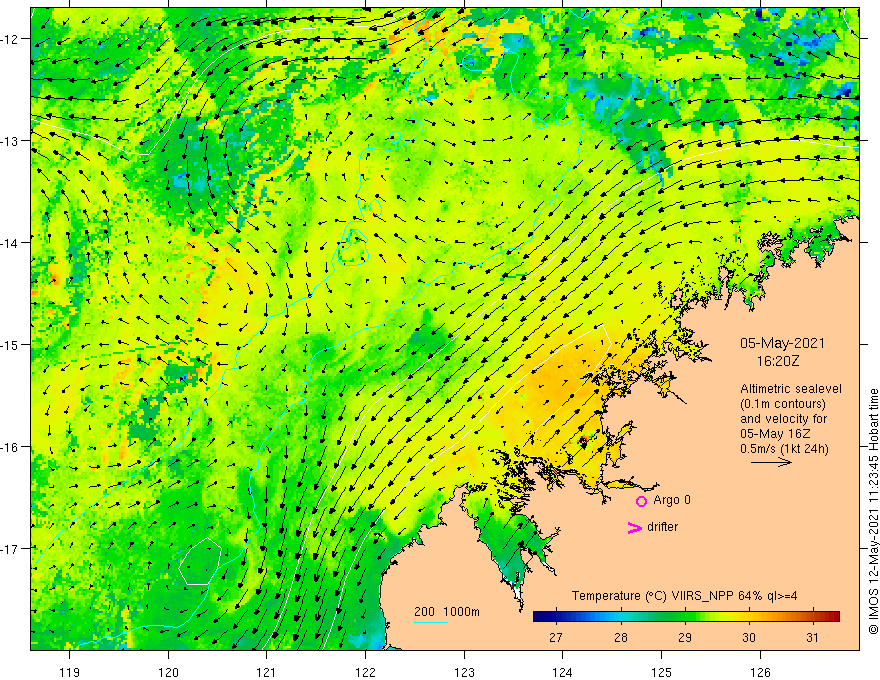Click the colorbar value 31
The height and width of the screenshot is (680, 880).
pos(812,637)
